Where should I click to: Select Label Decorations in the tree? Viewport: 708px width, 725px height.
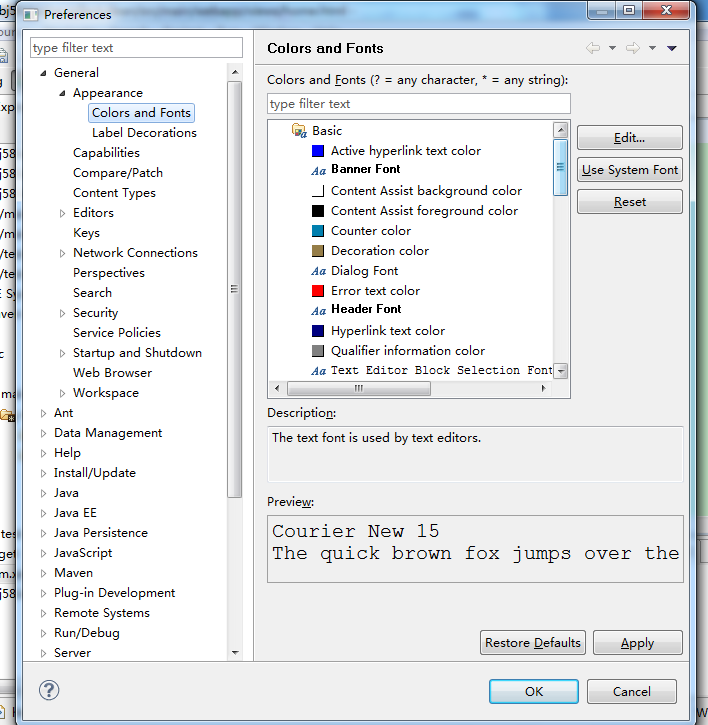coord(144,133)
